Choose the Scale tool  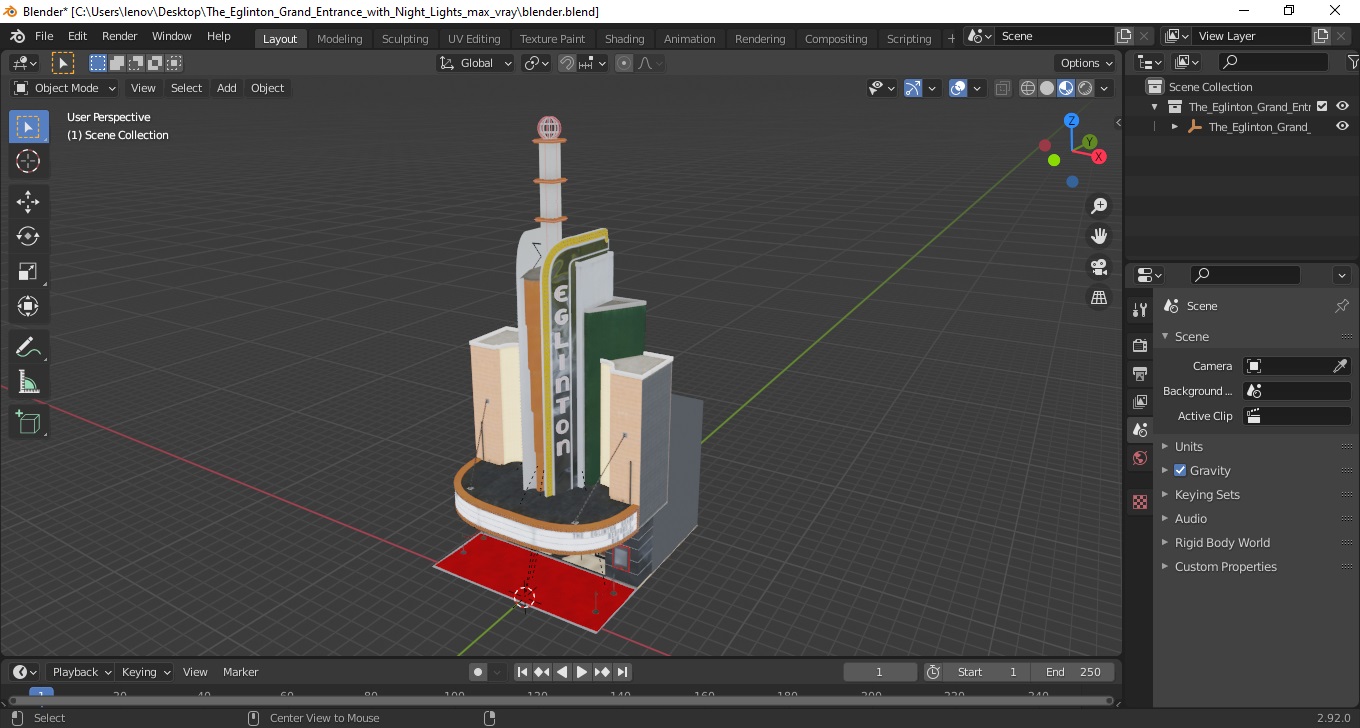[x=28, y=271]
